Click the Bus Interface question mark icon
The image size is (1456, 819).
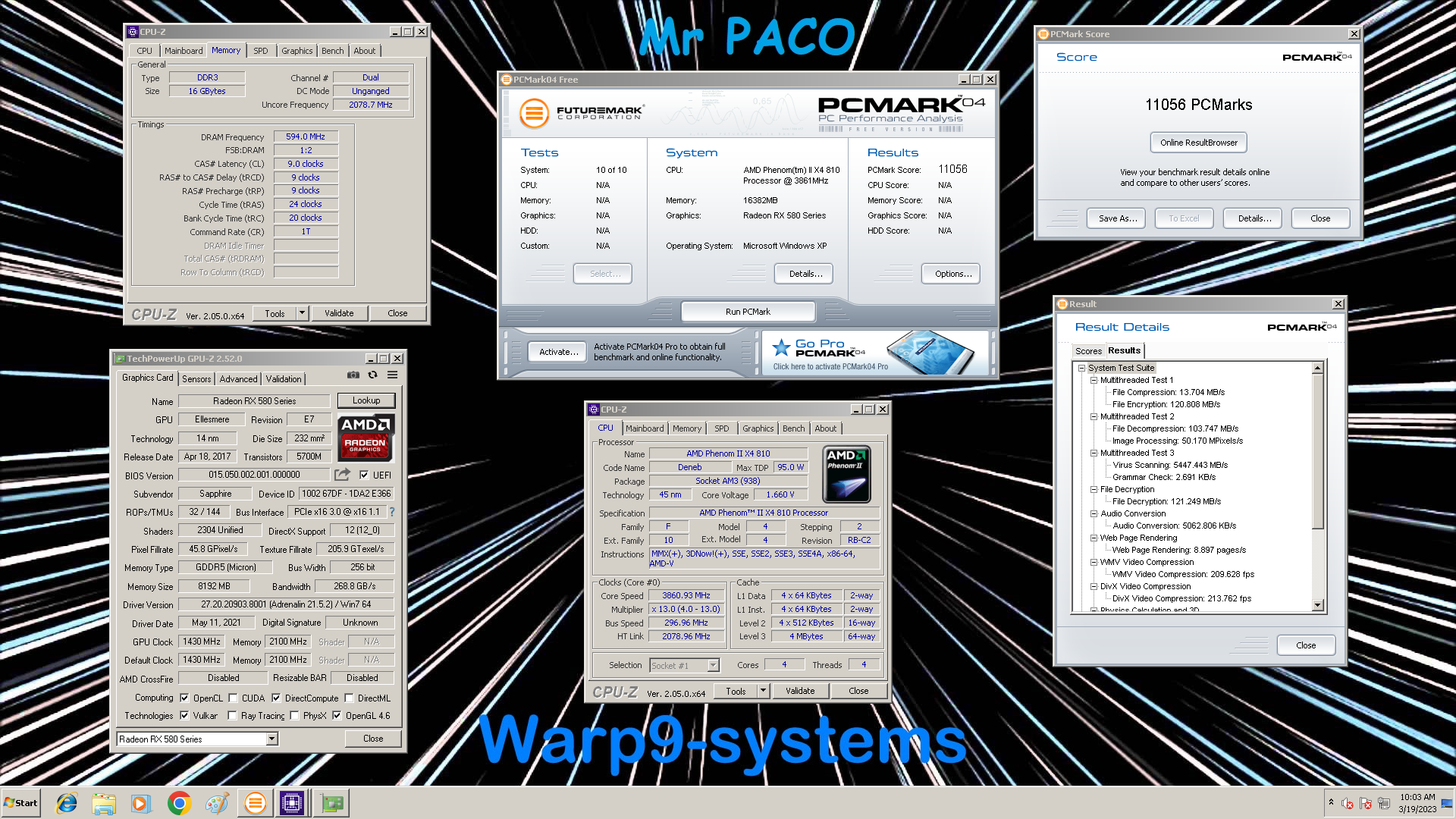[x=392, y=512]
